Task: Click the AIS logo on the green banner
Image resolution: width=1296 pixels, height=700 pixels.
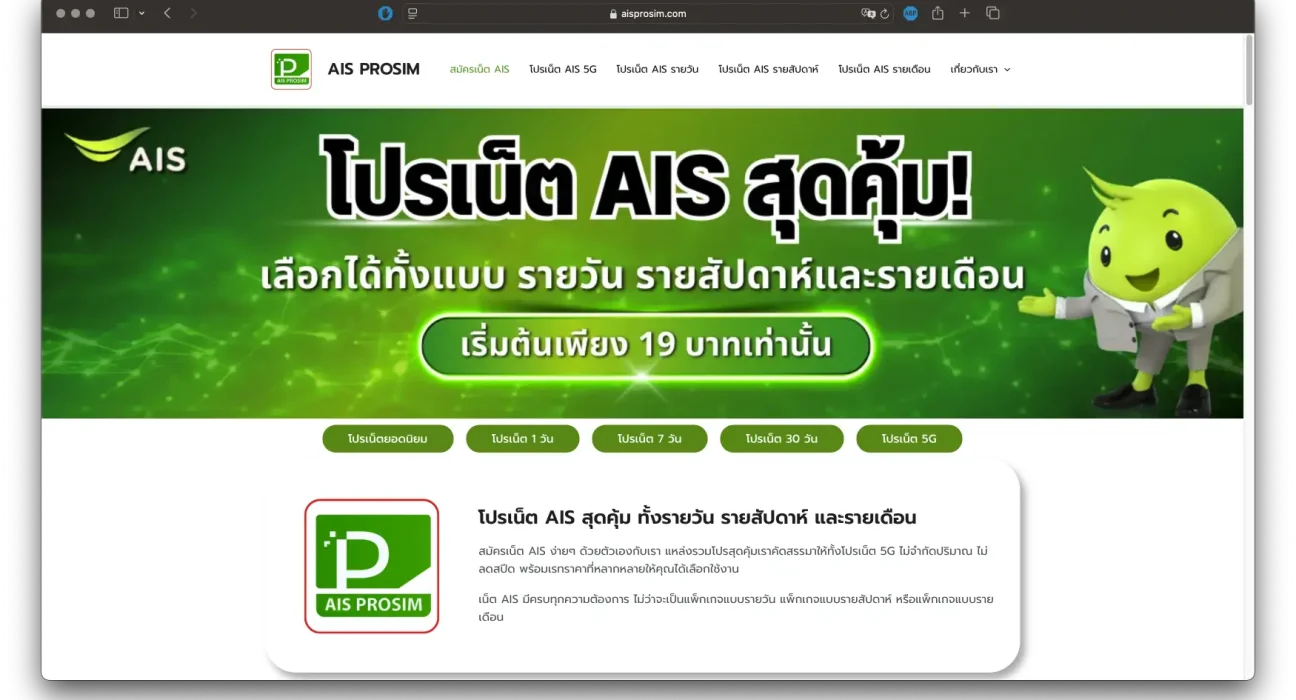Action: coord(126,150)
